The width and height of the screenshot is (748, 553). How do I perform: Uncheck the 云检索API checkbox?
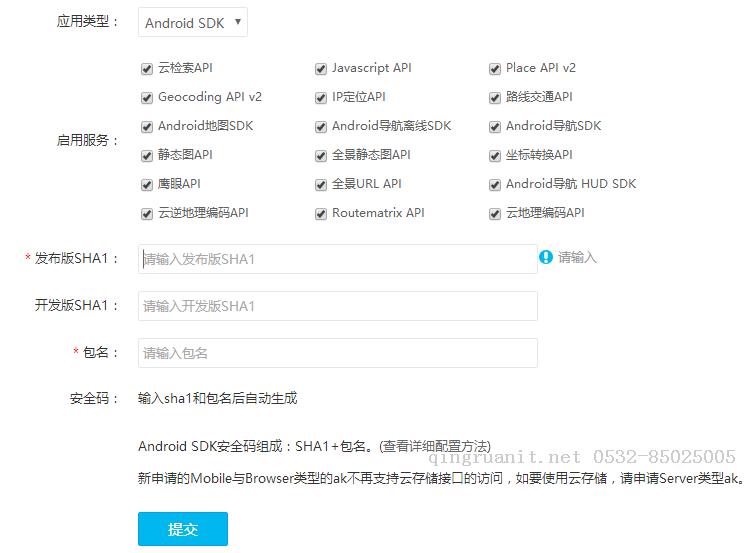point(147,69)
